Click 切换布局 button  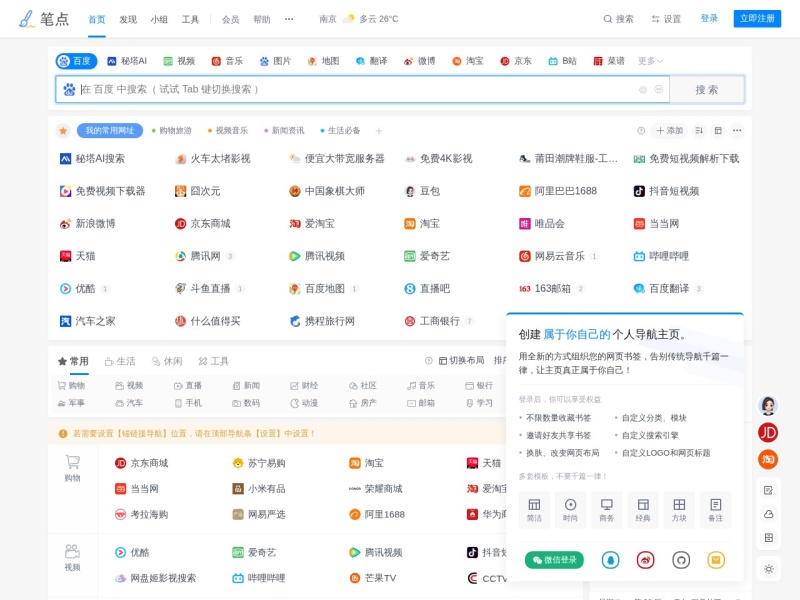[461, 361]
